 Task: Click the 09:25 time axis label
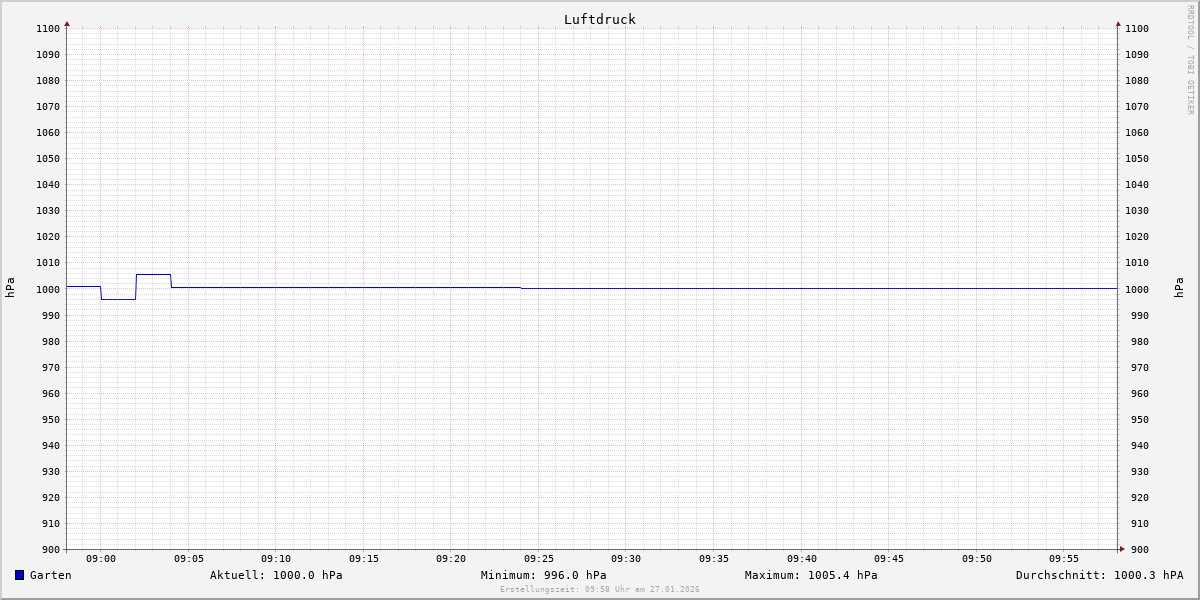539,559
